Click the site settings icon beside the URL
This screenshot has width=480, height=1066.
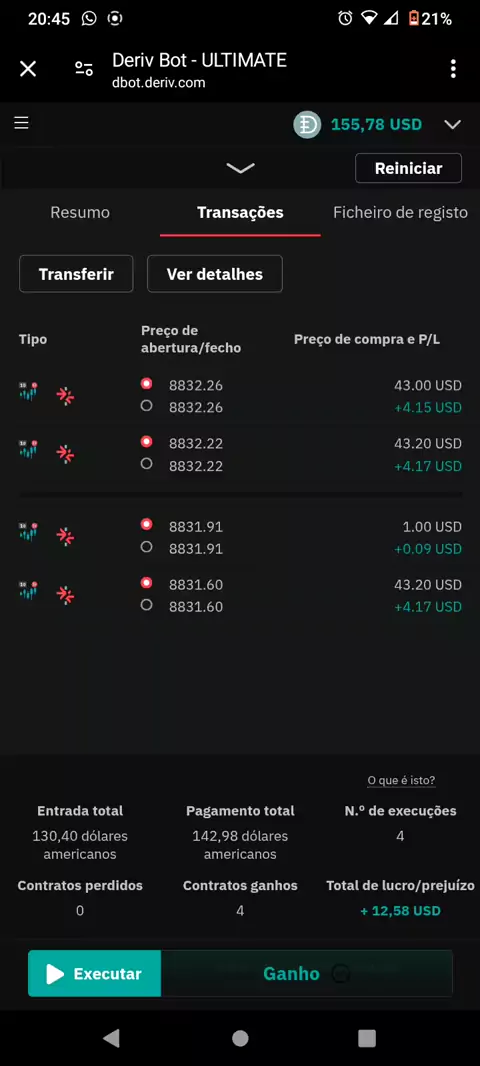click(x=84, y=69)
